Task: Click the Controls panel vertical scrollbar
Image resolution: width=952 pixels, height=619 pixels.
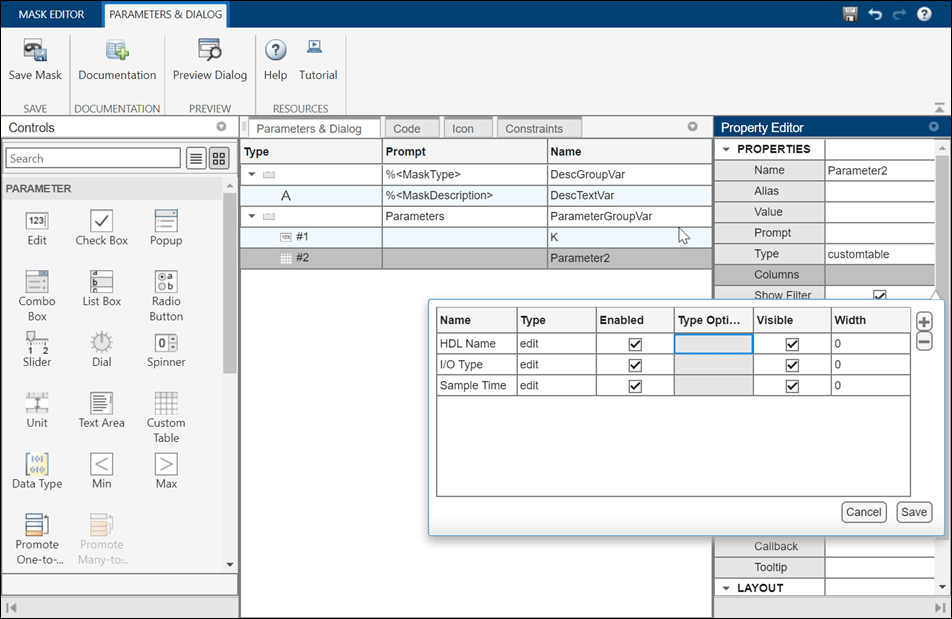Action: point(230,282)
